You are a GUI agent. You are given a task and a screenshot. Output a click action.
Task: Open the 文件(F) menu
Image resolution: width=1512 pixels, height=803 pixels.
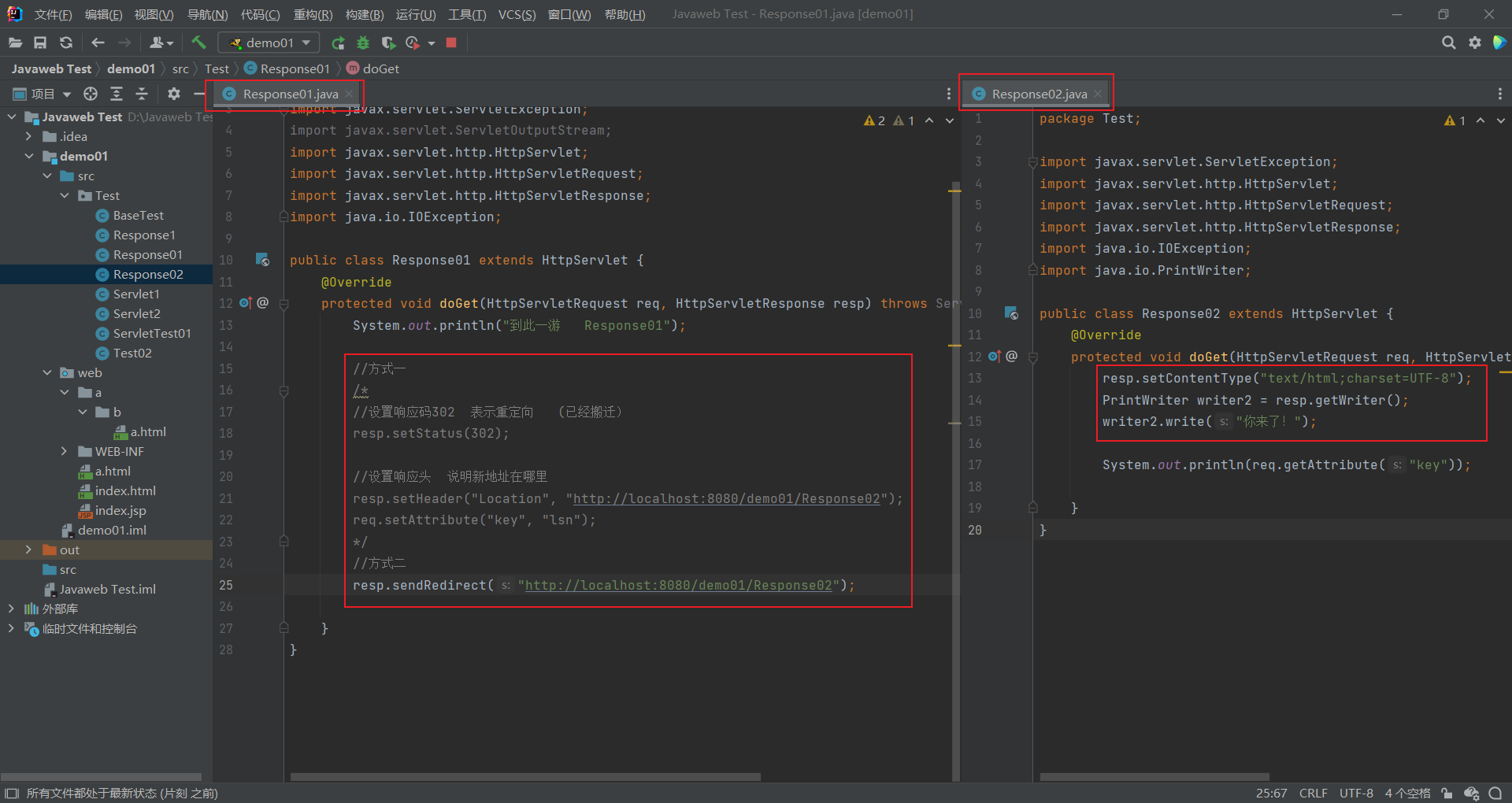[53, 14]
